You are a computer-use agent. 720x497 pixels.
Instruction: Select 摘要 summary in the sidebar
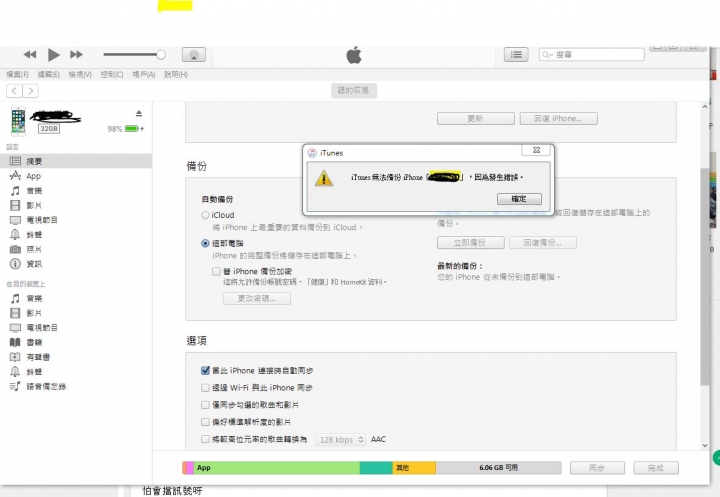pyautogui.click(x=76, y=161)
